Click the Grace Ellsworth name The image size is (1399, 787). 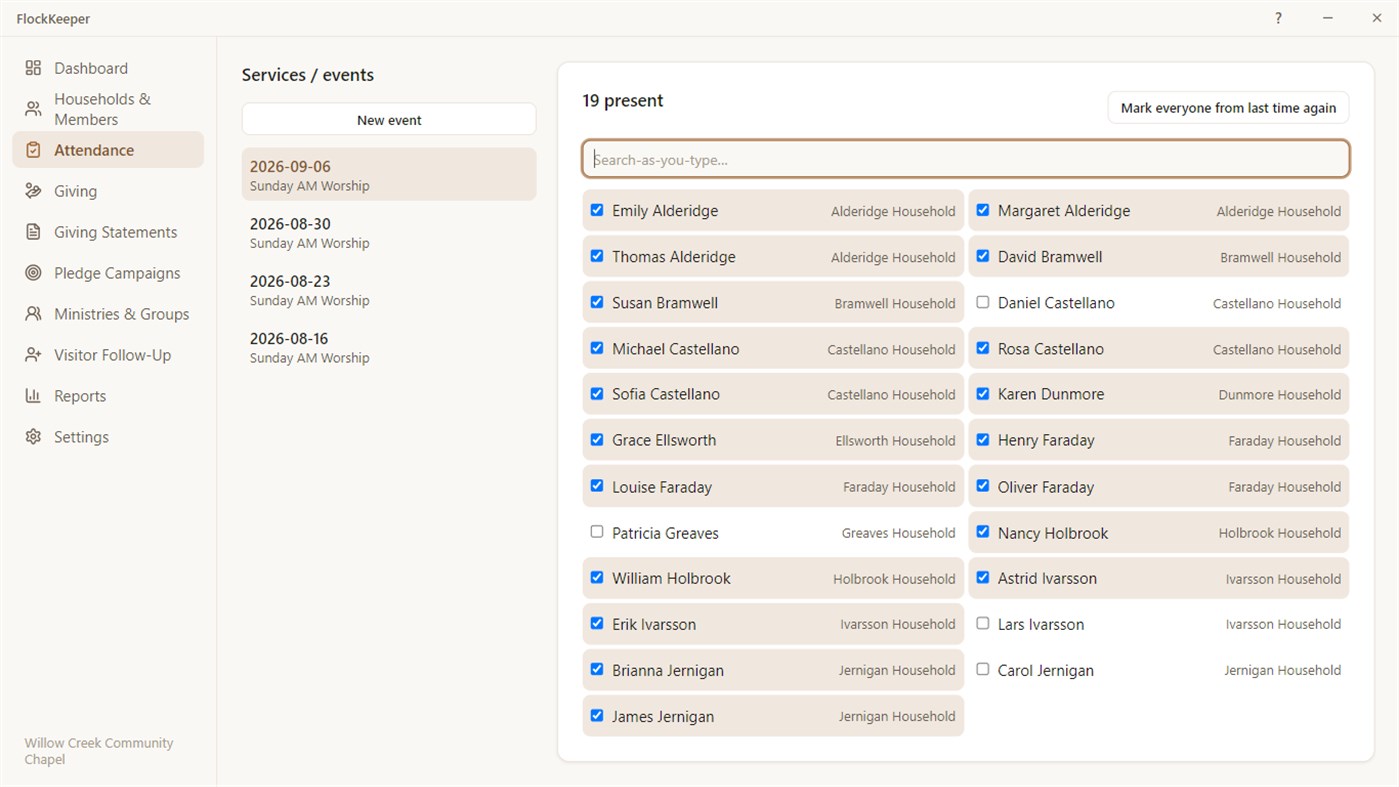pyautogui.click(x=664, y=440)
